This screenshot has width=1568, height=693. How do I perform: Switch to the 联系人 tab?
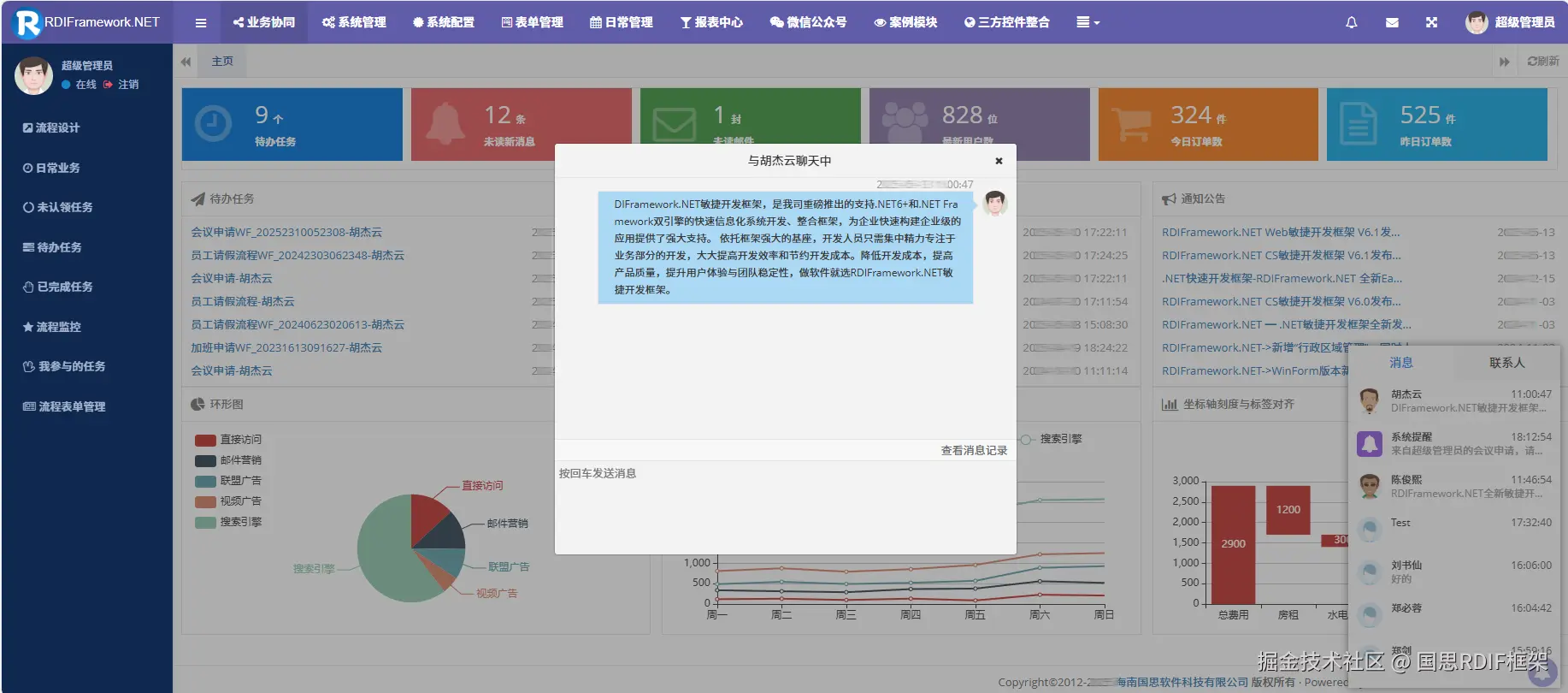pyautogui.click(x=1506, y=363)
